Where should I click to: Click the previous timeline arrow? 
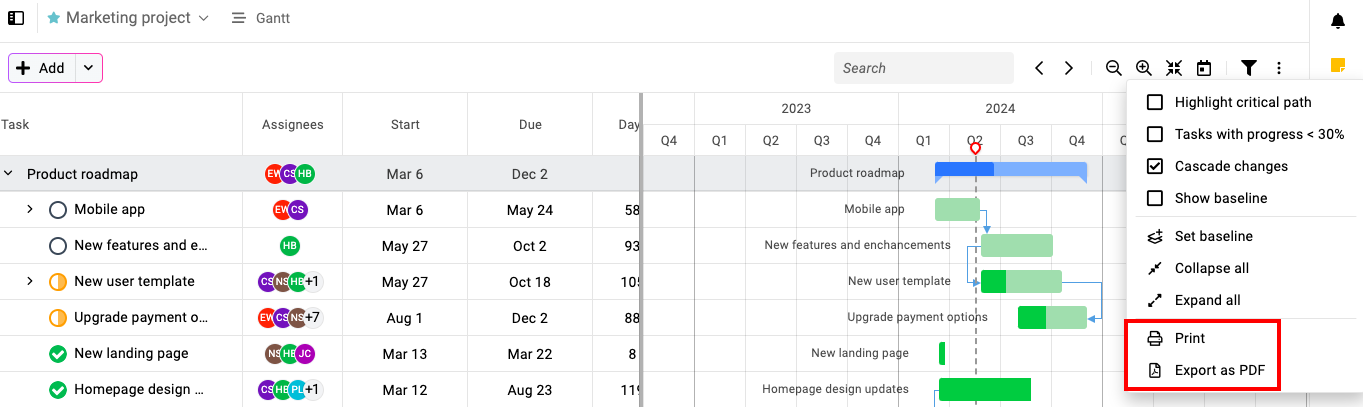(1039, 68)
